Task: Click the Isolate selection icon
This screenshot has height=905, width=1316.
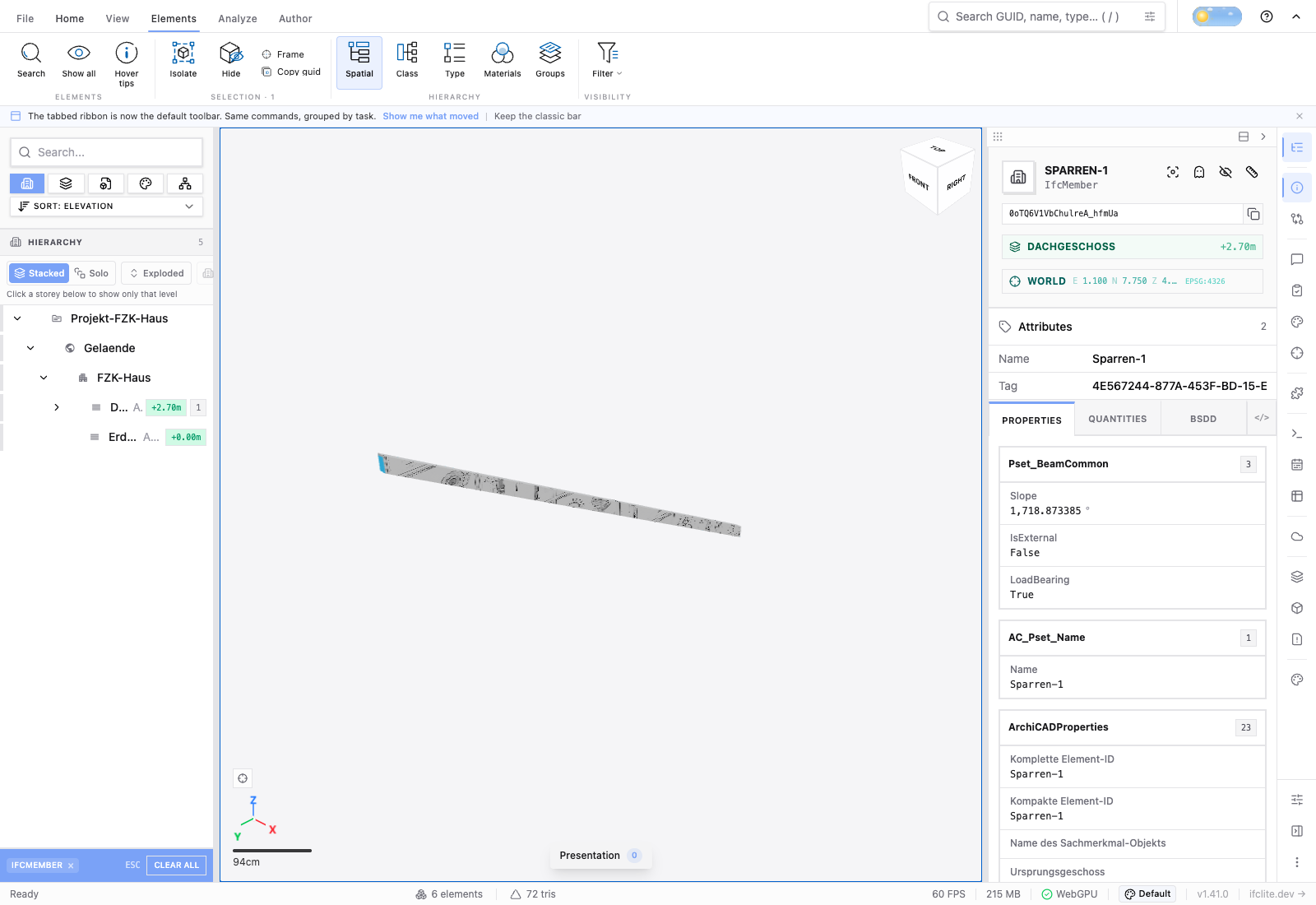Action: pos(183,53)
